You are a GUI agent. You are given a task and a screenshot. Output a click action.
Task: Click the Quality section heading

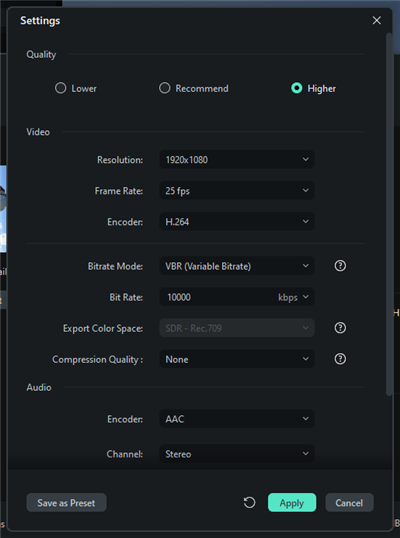coord(41,54)
